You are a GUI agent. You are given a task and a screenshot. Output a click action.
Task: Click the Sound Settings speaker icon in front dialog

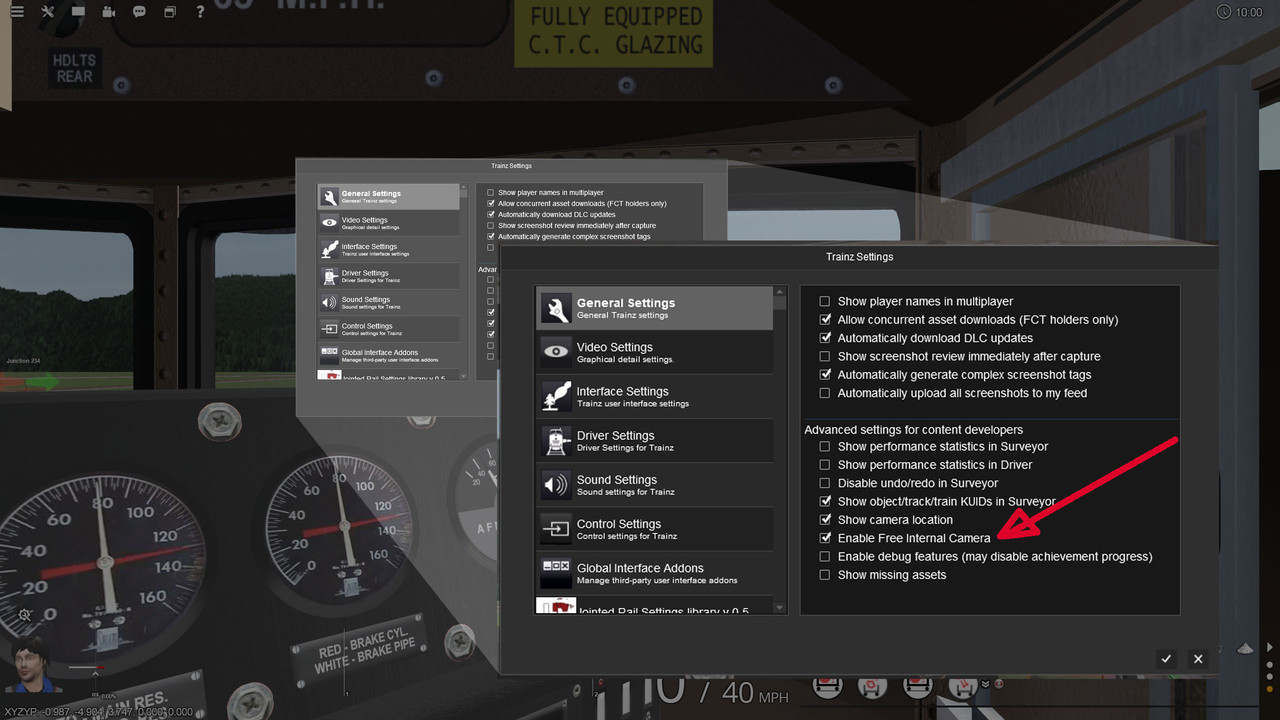pyautogui.click(x=556, y=484)
